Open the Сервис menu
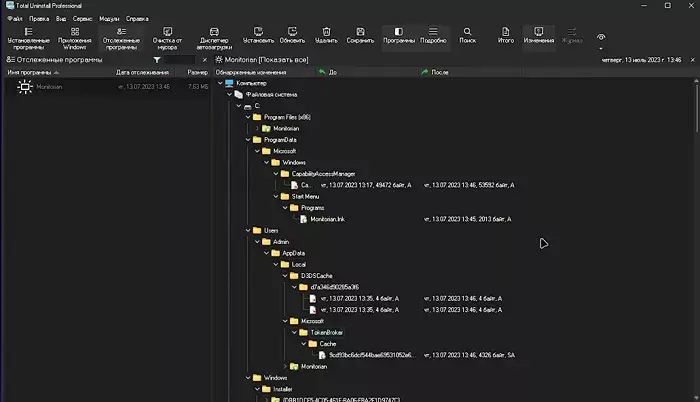 (x=83, y=18)
